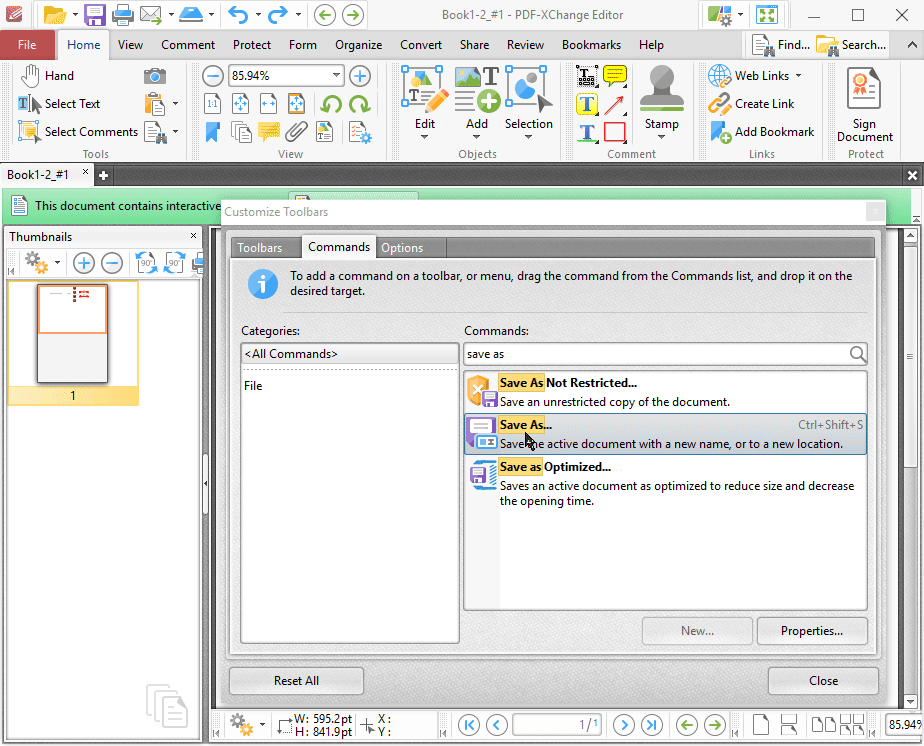Select the Select Comments tool
924x746 pixels.
[85, 131]
